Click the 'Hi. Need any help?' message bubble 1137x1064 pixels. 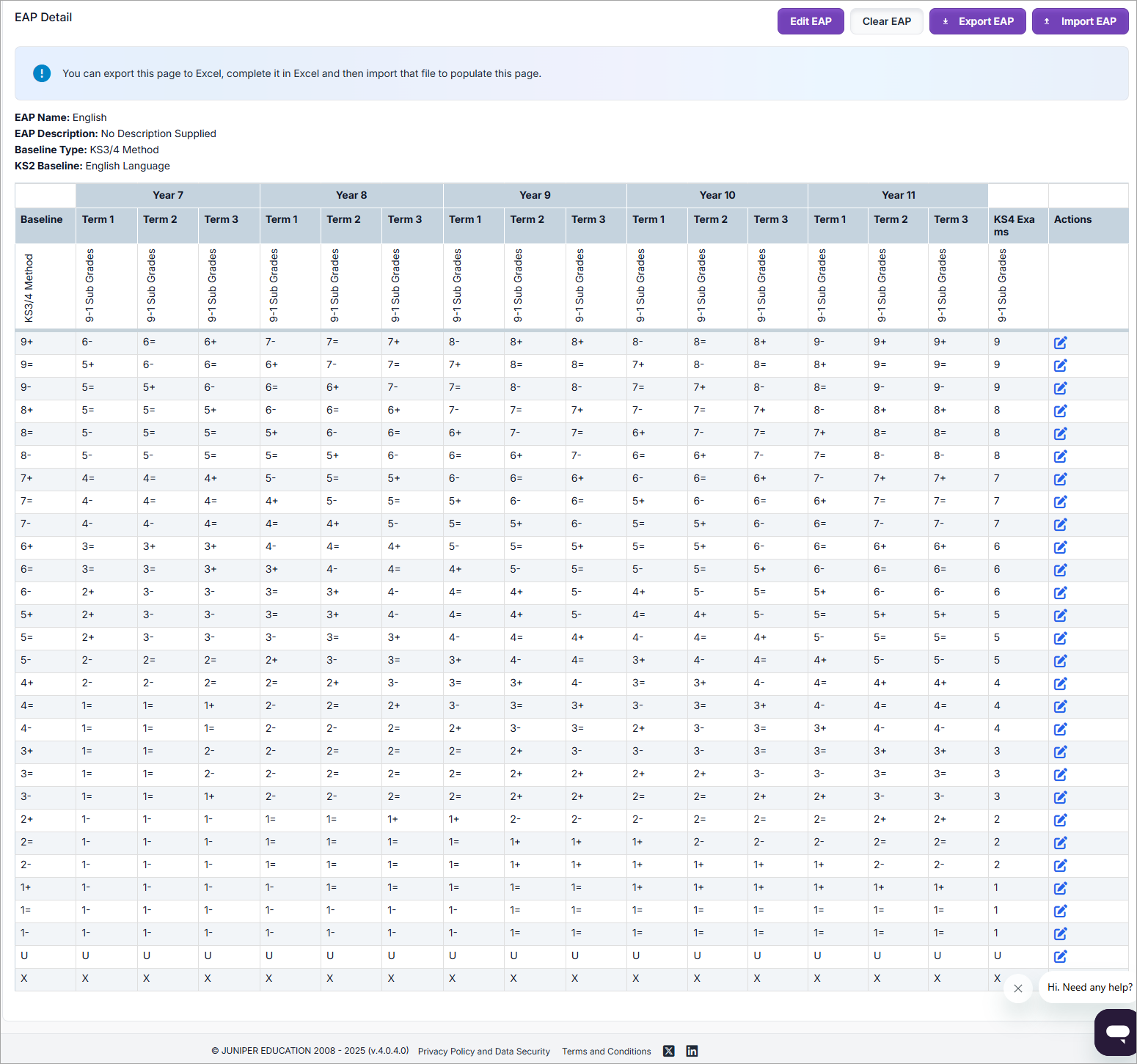point(1089,987)
